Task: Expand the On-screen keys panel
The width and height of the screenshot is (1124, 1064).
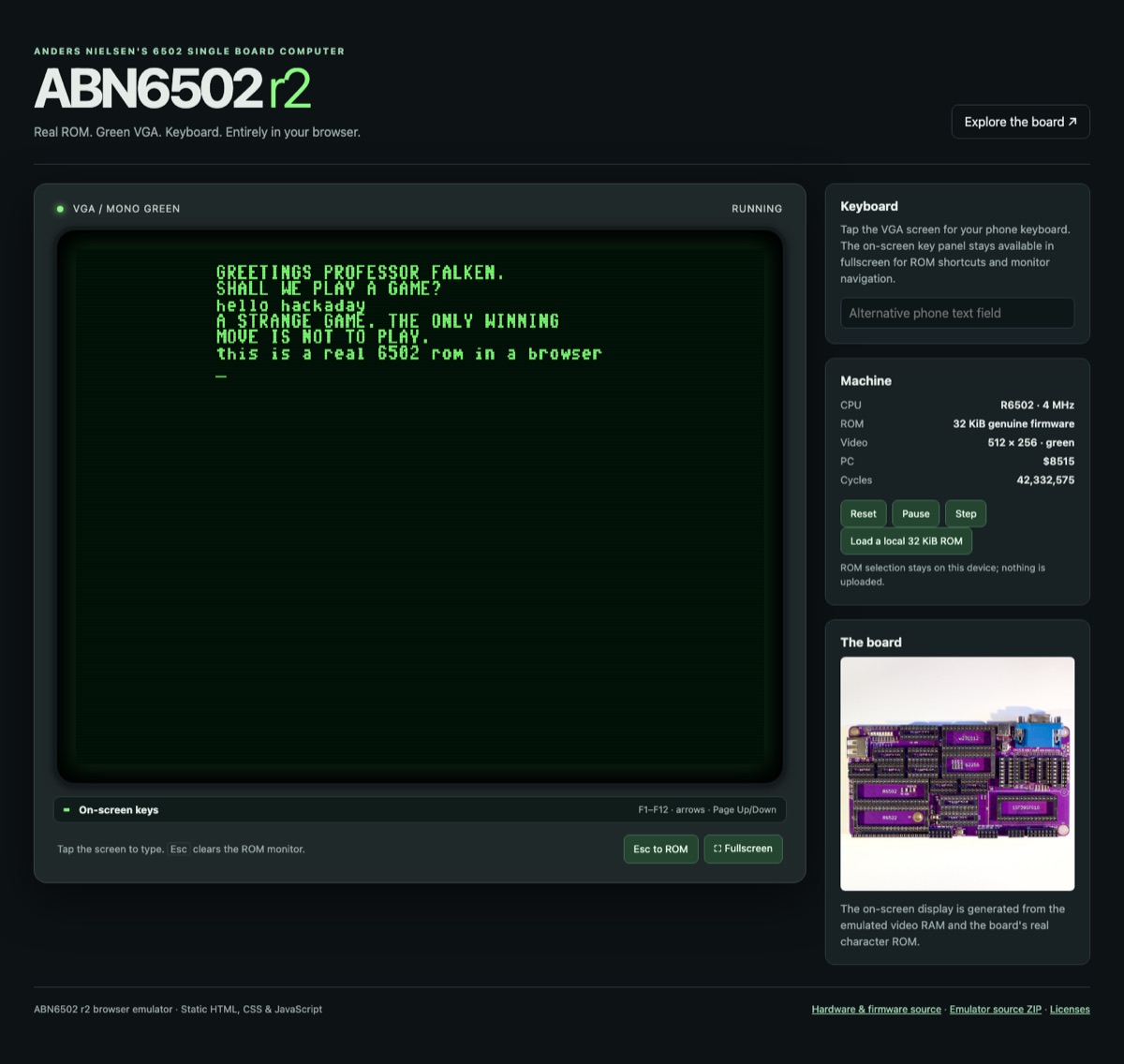Action: click(x=420, y=809)
